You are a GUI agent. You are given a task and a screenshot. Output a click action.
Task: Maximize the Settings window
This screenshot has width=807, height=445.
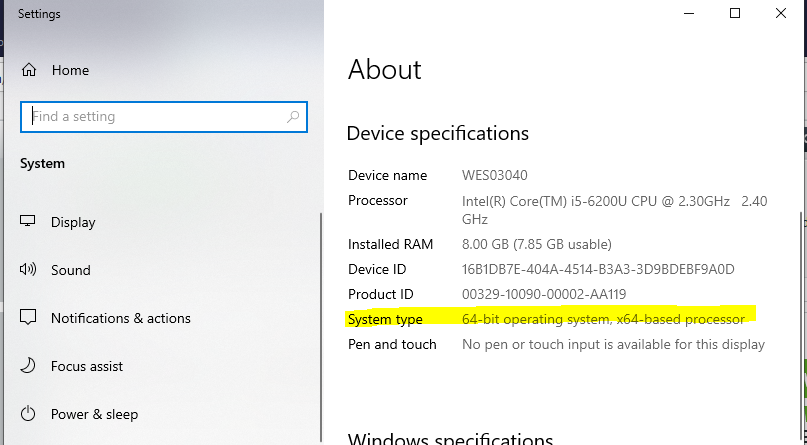click(735, 13)
